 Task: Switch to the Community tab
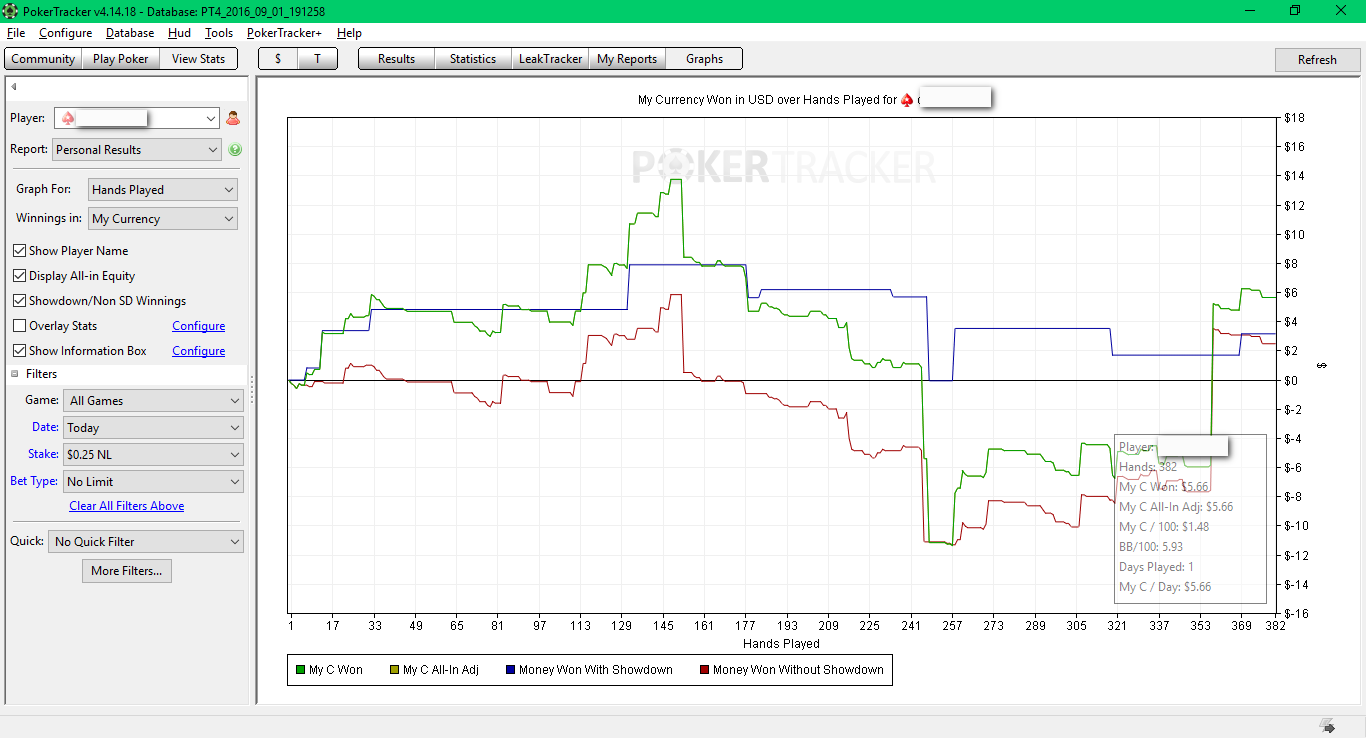click(43, 59)
